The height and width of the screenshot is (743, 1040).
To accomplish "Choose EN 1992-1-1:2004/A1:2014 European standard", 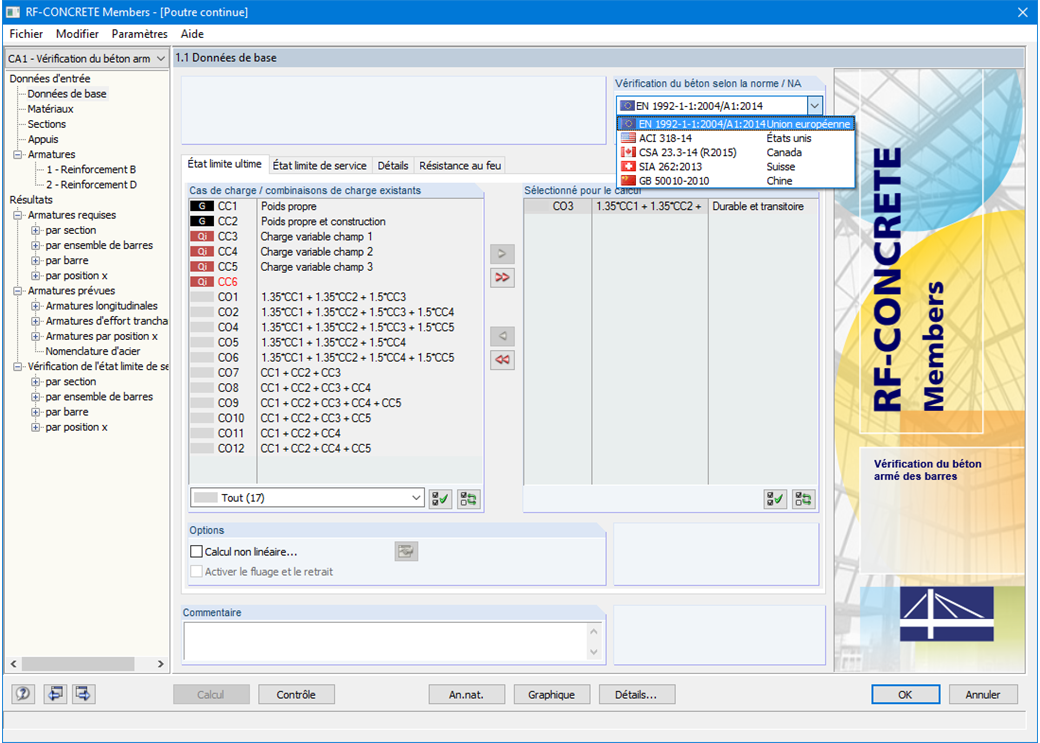I will pos(736,124).
